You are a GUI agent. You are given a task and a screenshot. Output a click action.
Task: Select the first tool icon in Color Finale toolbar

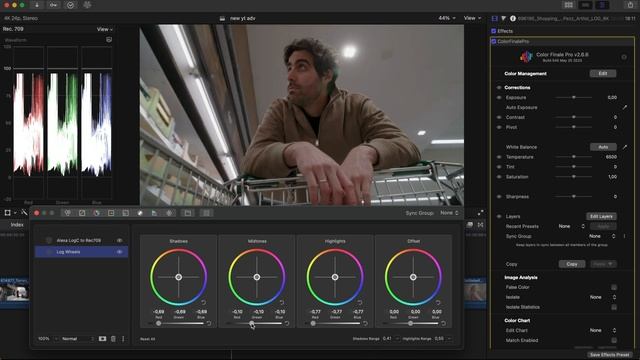pyautogui.click(x=68, y=213)
